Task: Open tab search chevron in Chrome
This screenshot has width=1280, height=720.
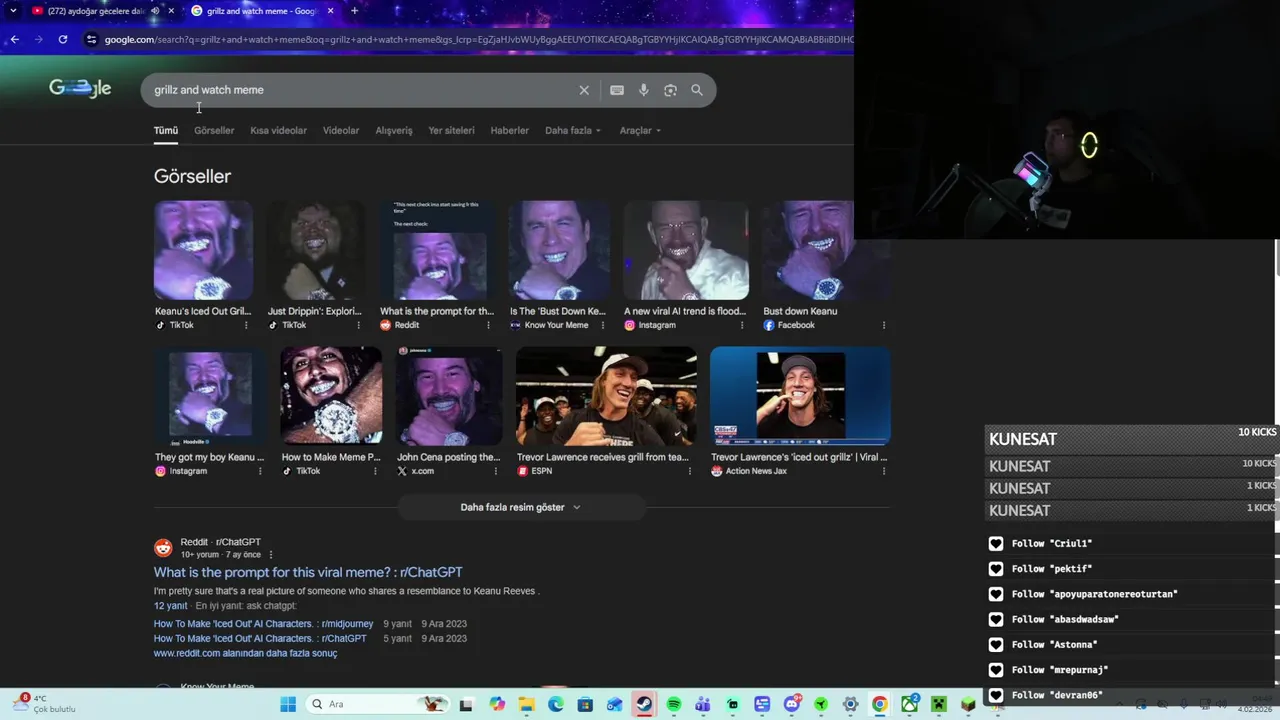Action: pos(13,11)
